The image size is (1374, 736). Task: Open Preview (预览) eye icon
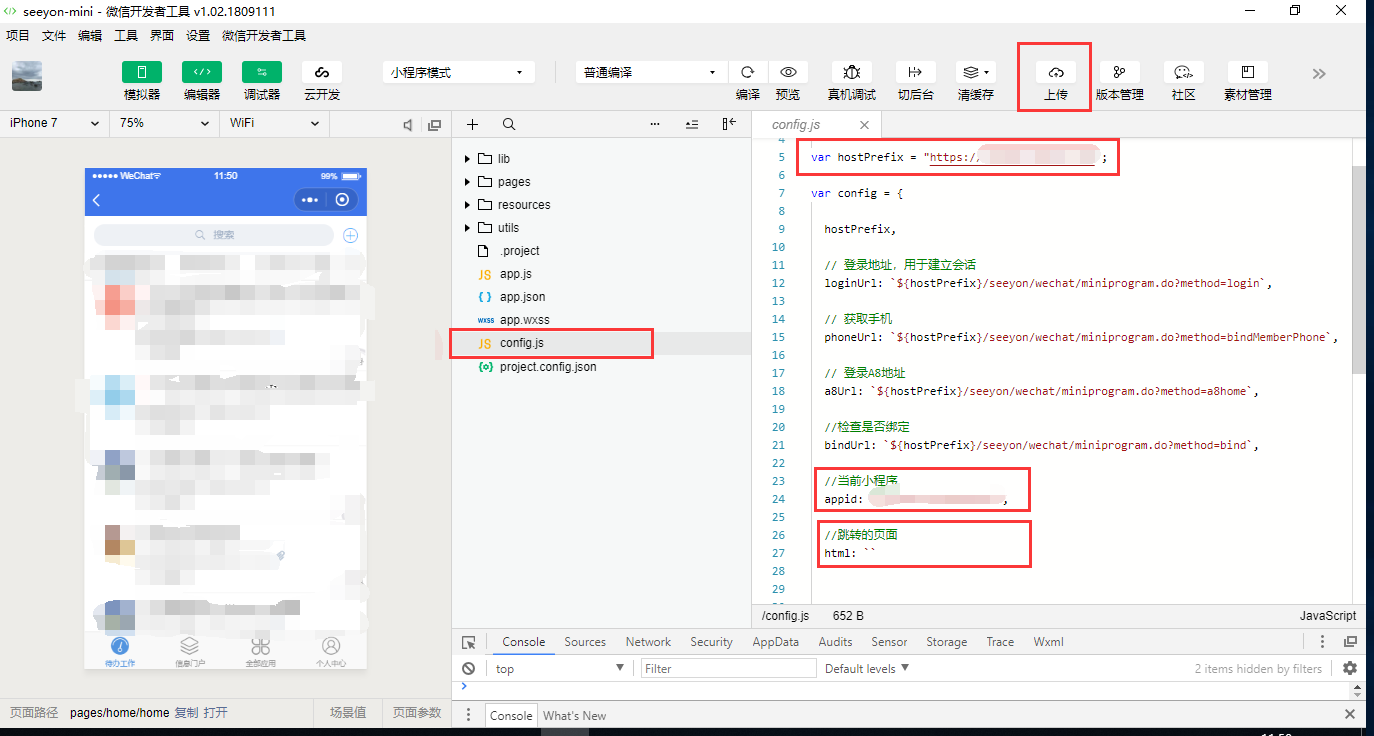[x=788, y=73]
